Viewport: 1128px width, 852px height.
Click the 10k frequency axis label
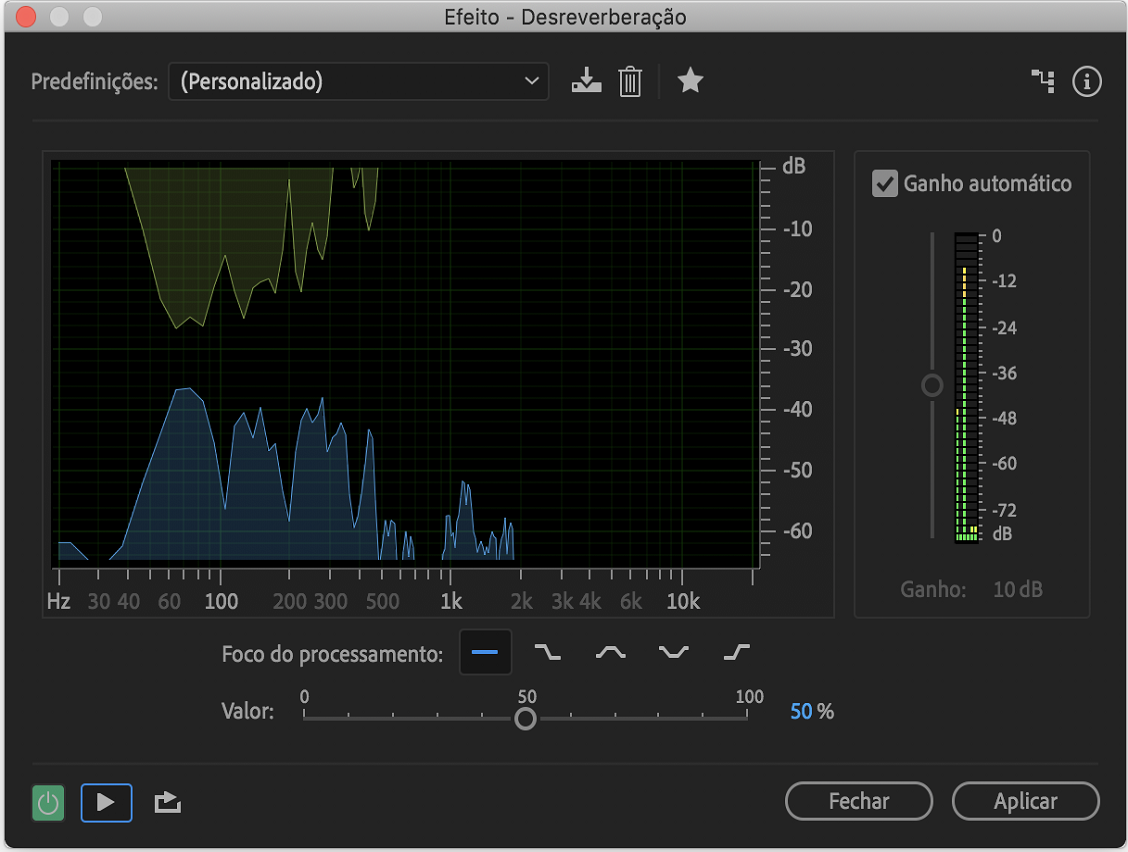tap(683, 602)
